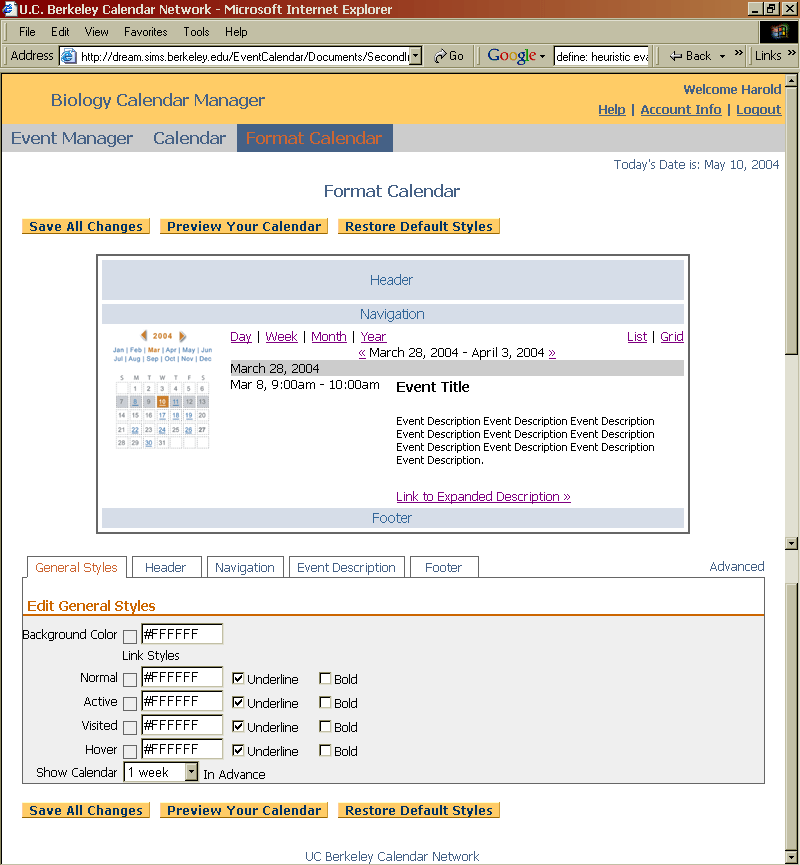Click the previous week « link in preview
Screen dimensions: 800x865
[x=362, y=353]
